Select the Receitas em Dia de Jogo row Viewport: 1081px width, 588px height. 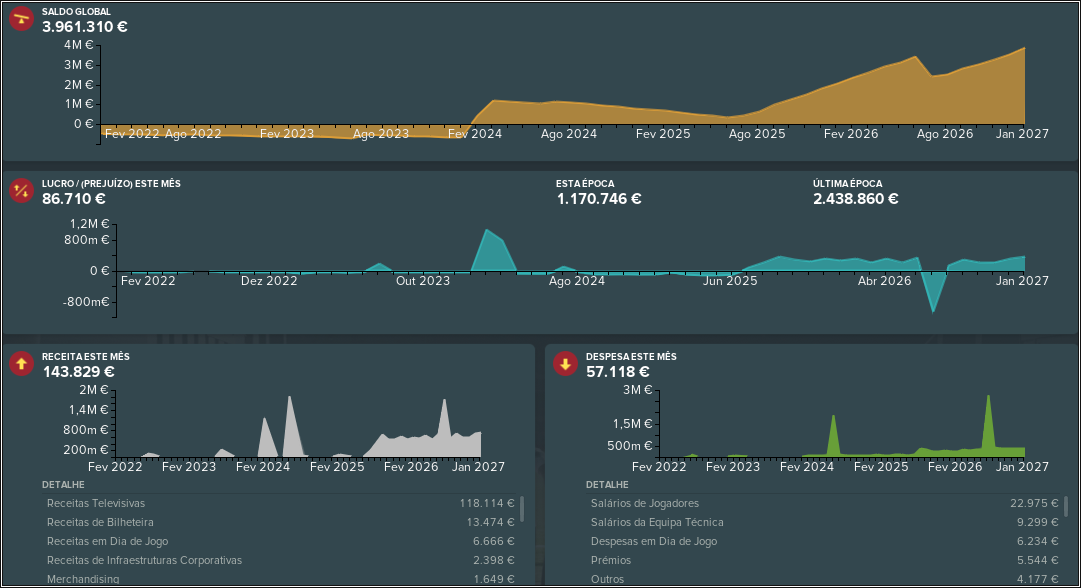(x=281, y=541)
